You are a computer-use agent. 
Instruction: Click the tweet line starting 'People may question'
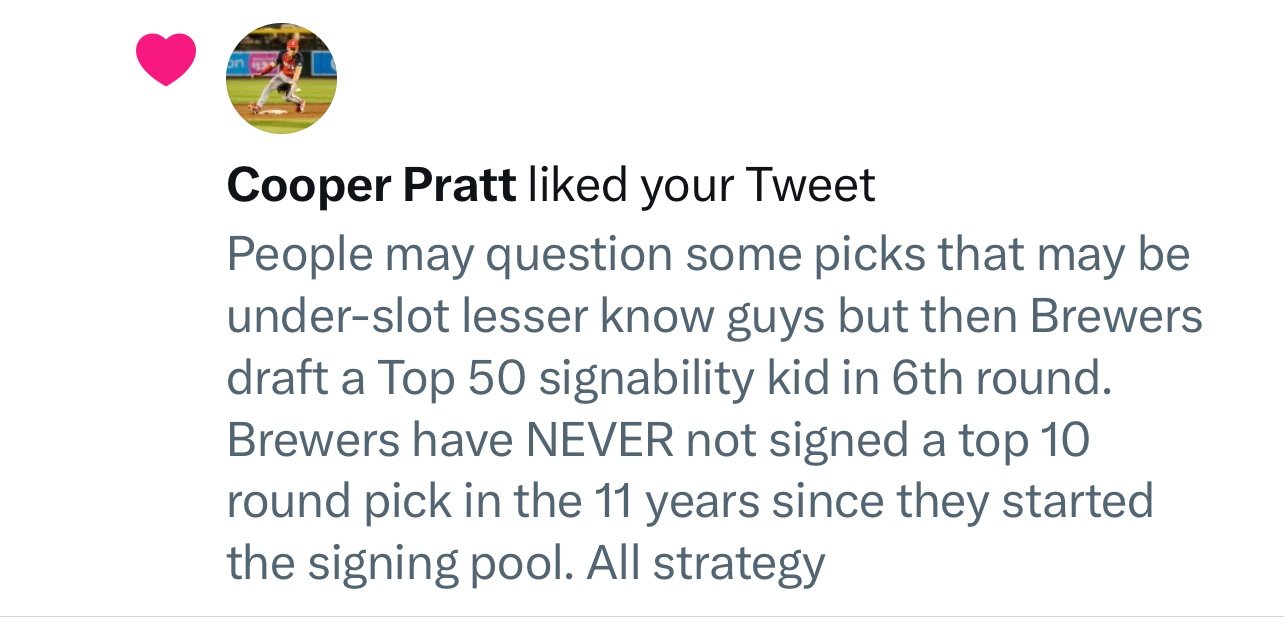[708, 256]
